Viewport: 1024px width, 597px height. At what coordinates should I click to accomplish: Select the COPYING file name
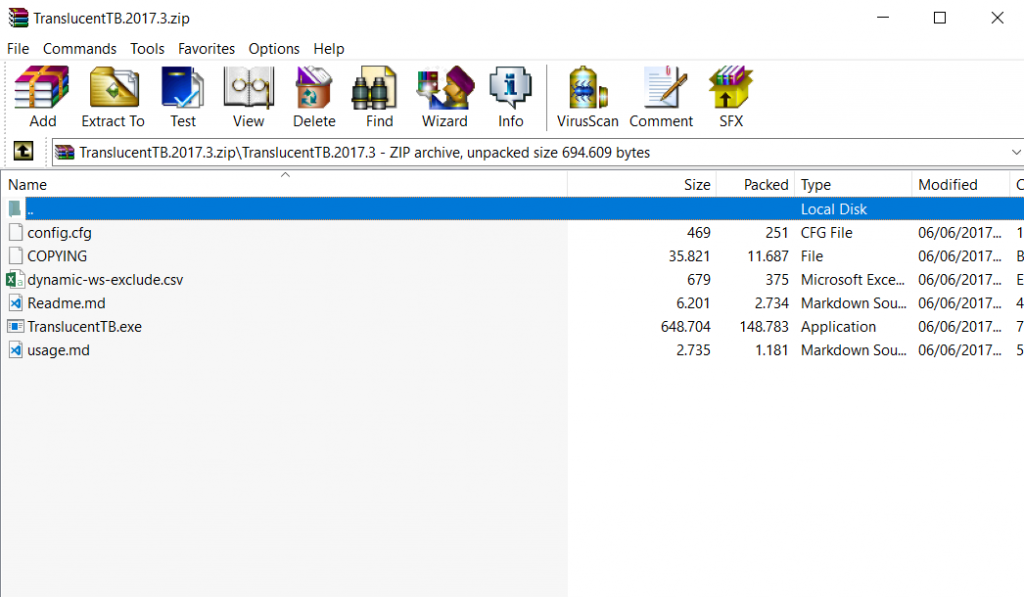(57, 256)
